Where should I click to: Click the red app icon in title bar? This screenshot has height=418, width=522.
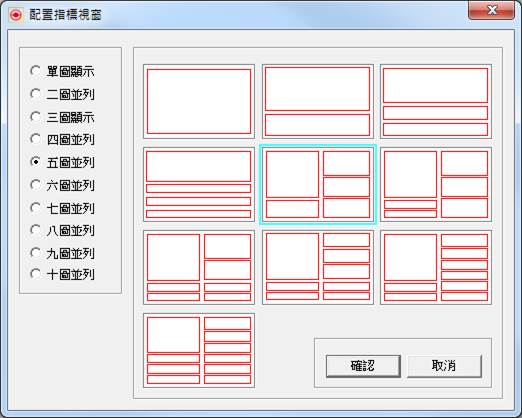coord(16,15)
